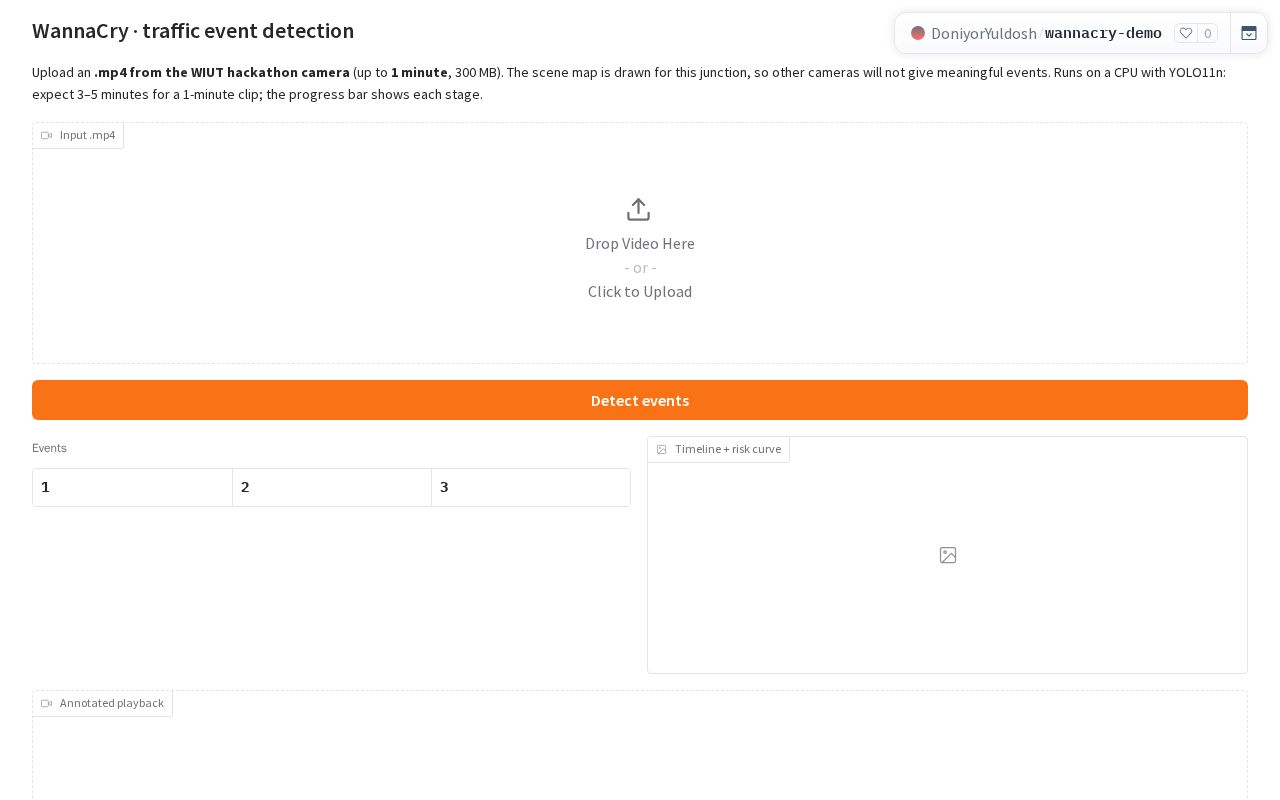1280x800 pixels.
Task: Click the bold '1 minute,' text
Action: pos(421,72)
